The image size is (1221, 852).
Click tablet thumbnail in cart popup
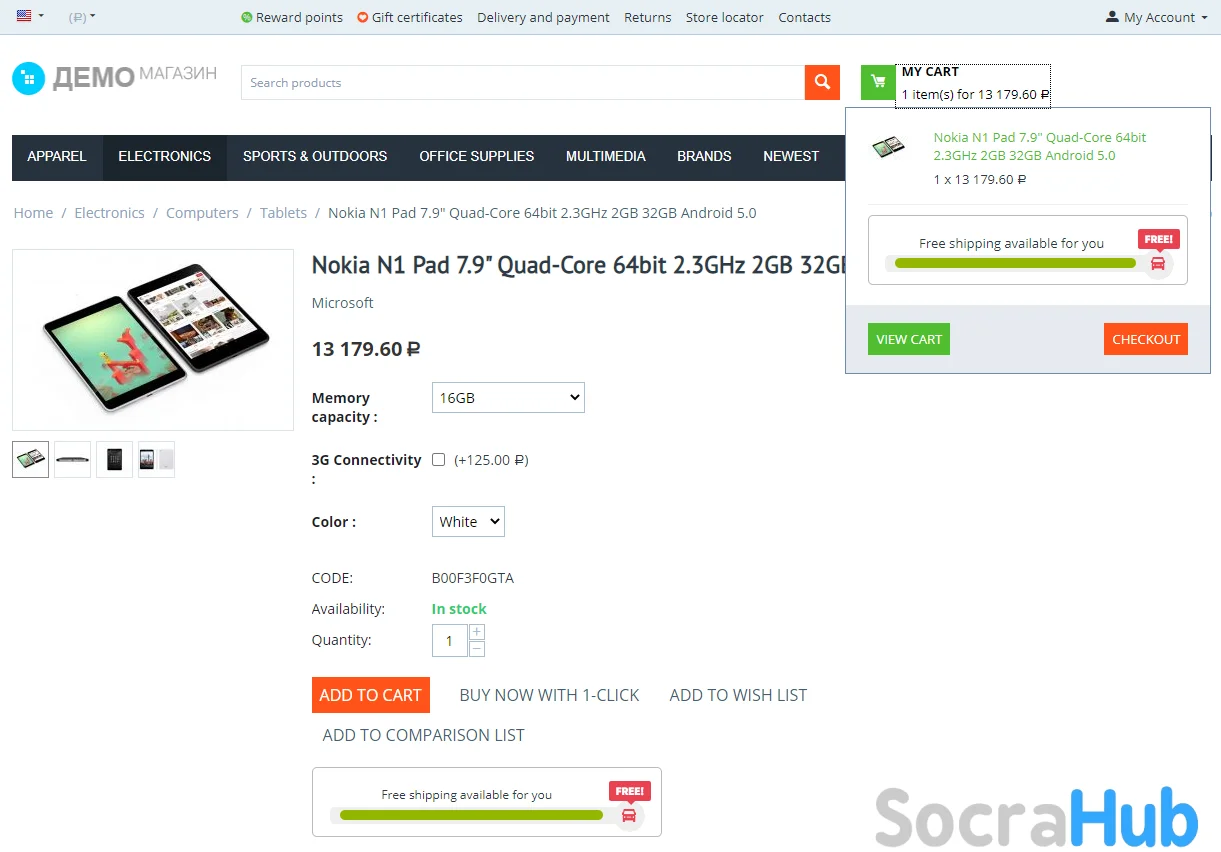[x=888, y=147]
